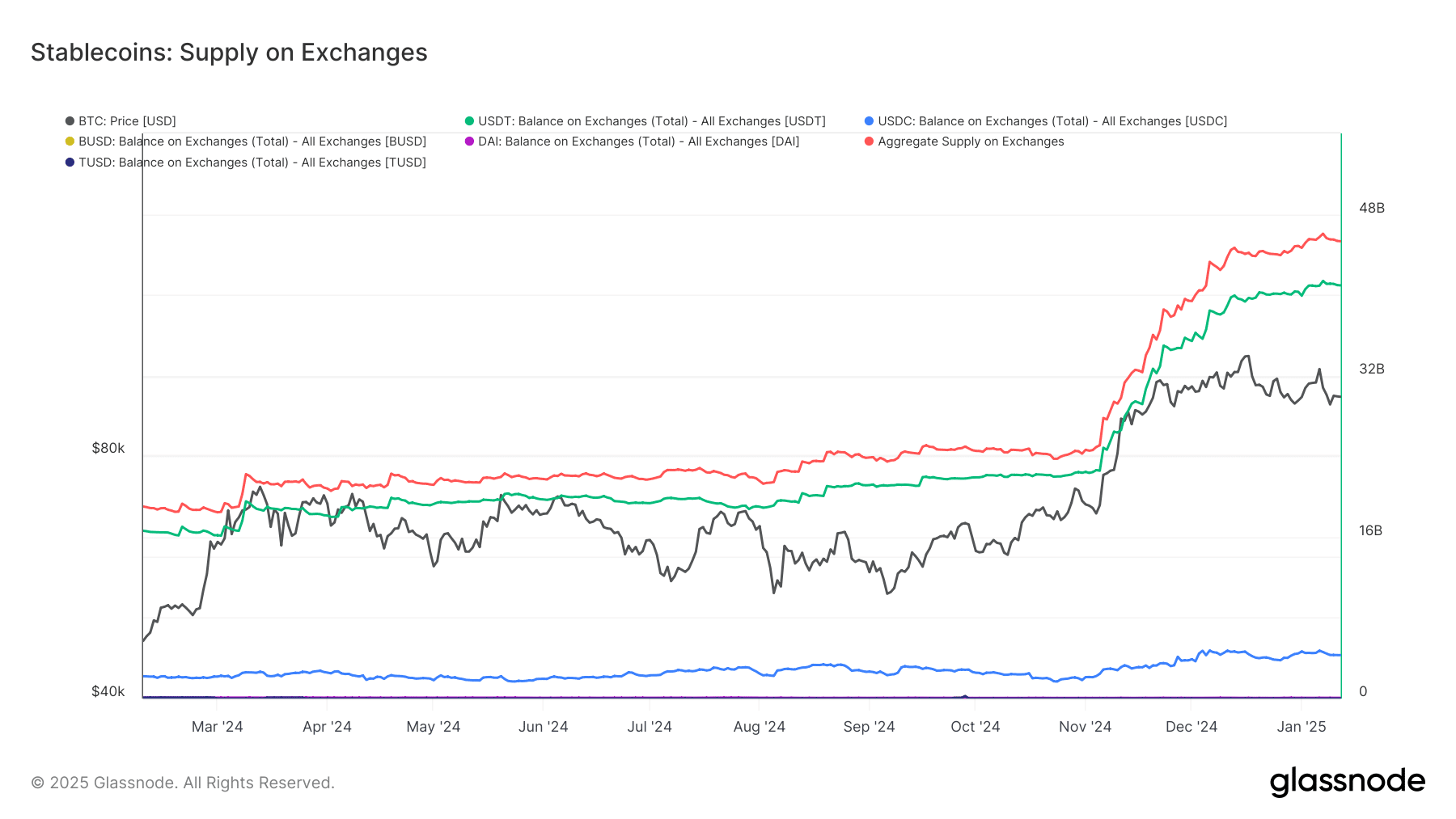Click the 48B right axis value
Image resolution: width=1456 pixels, height=819 pixels.
[1372, 208]
